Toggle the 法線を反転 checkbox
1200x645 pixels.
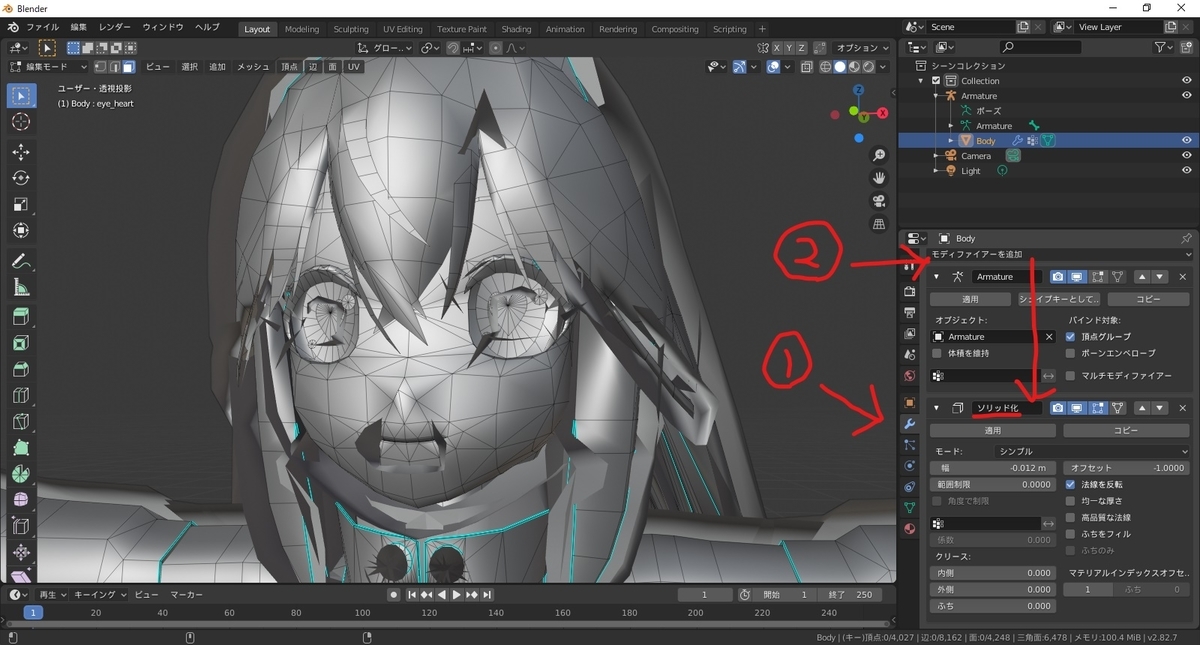[x=1071, y=484]
